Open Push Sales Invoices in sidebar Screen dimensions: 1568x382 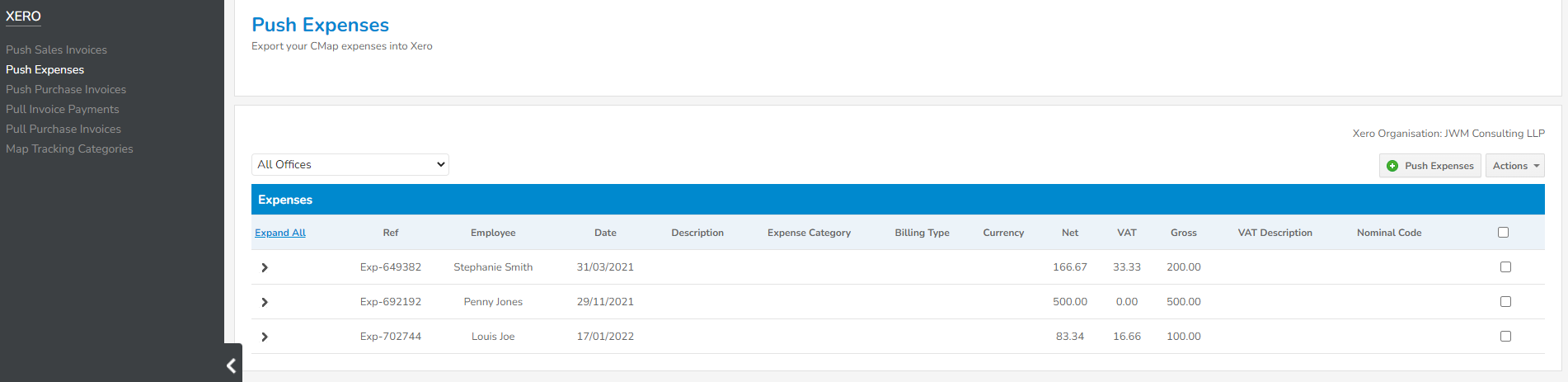tap(56, 50)
